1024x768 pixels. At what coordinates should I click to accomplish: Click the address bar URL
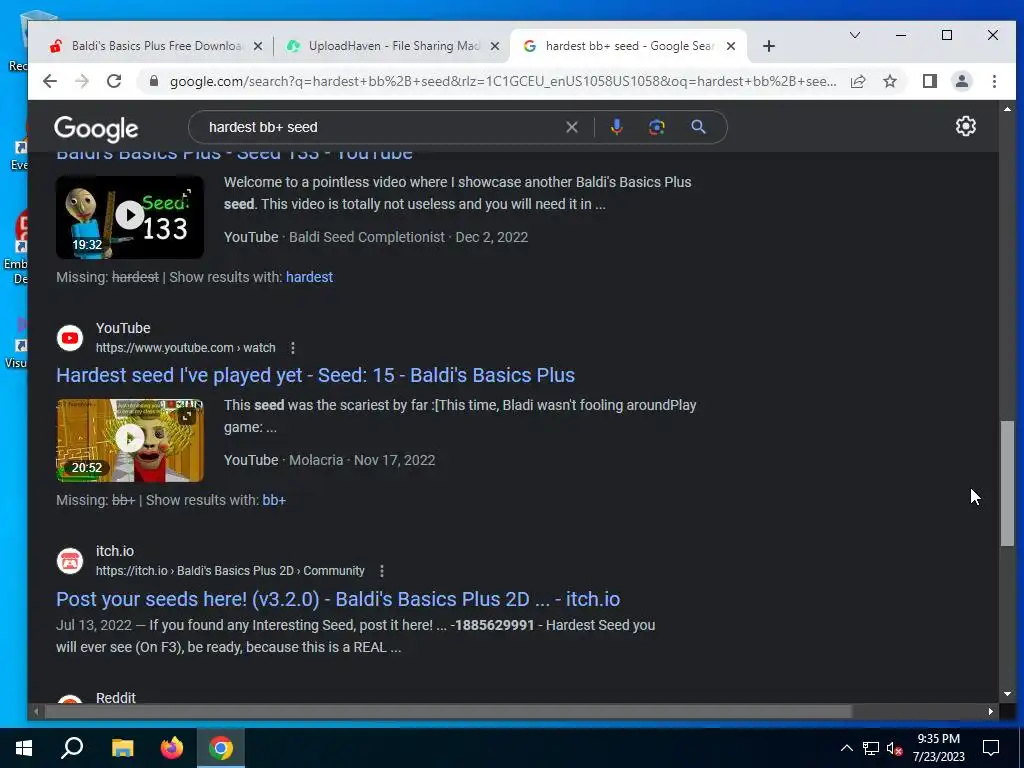coord(503,82)
